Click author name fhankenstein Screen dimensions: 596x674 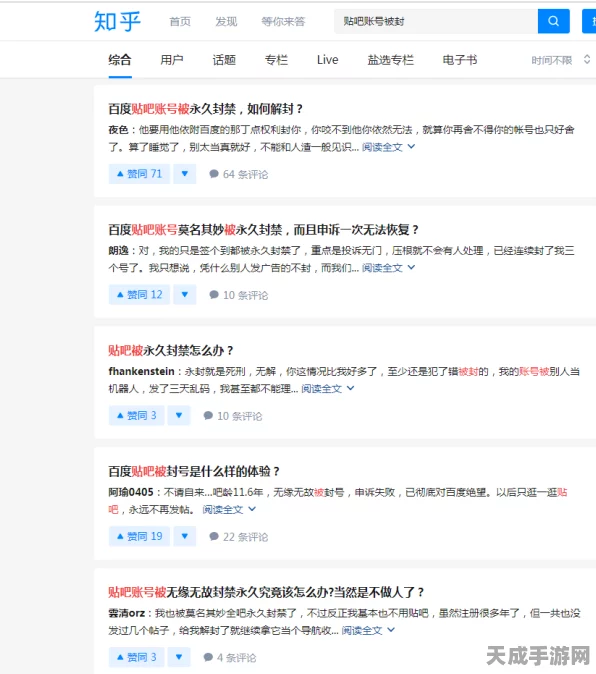(x=141, y=371)
